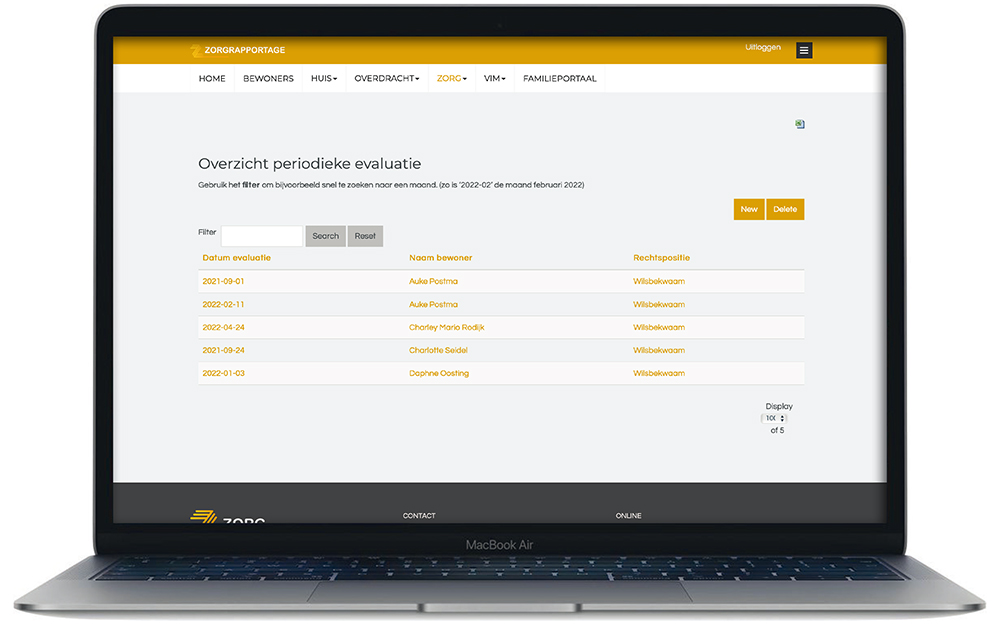
Task: Click the New button
Action: click(x=749, y=209)
